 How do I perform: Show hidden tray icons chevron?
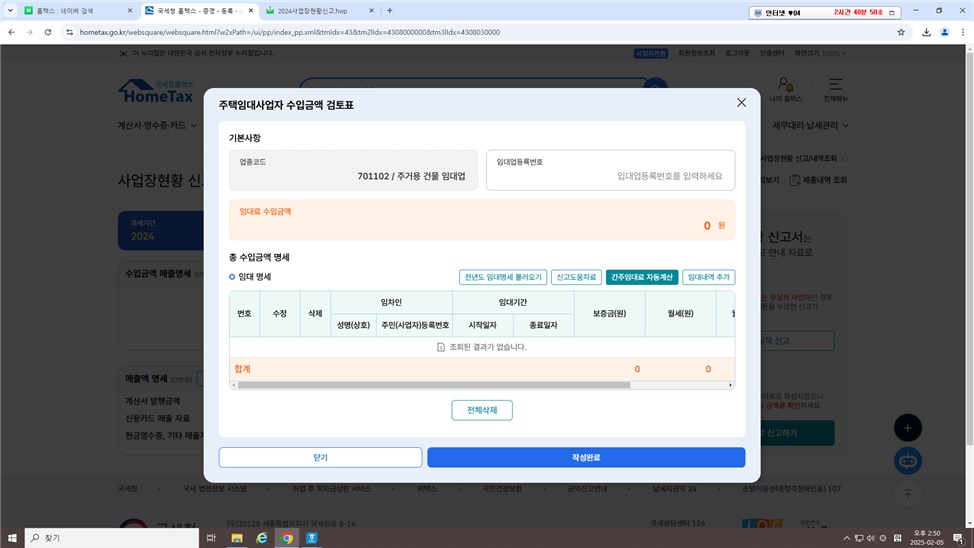tap(846, 538)
